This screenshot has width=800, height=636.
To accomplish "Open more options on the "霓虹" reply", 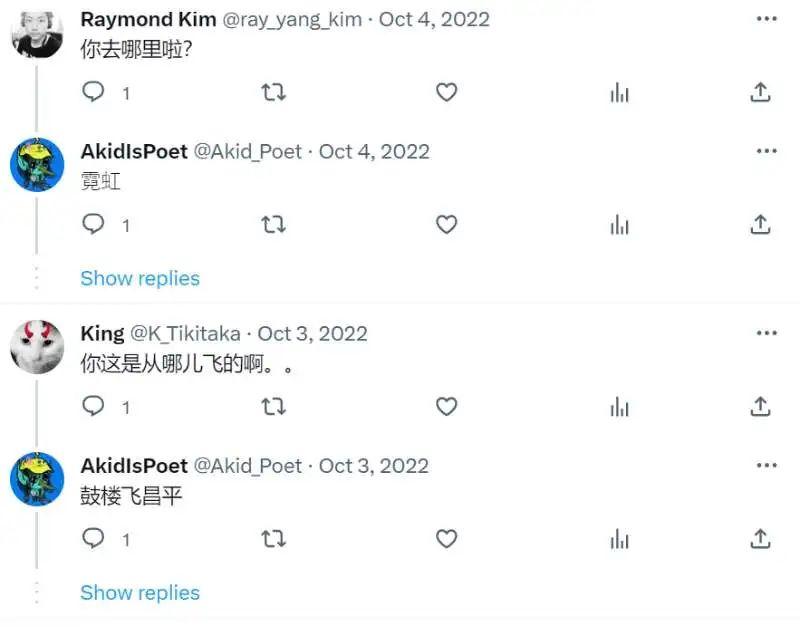I will [767, 151].
